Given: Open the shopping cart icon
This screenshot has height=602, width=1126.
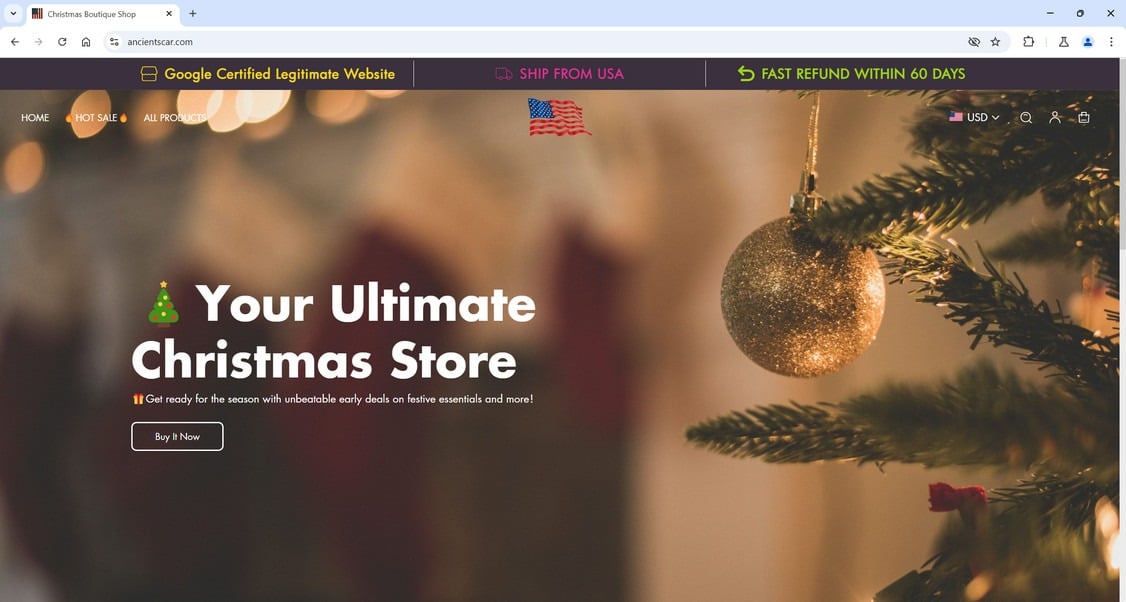Looking at the screenshot, I should [x=1084, y=117].
